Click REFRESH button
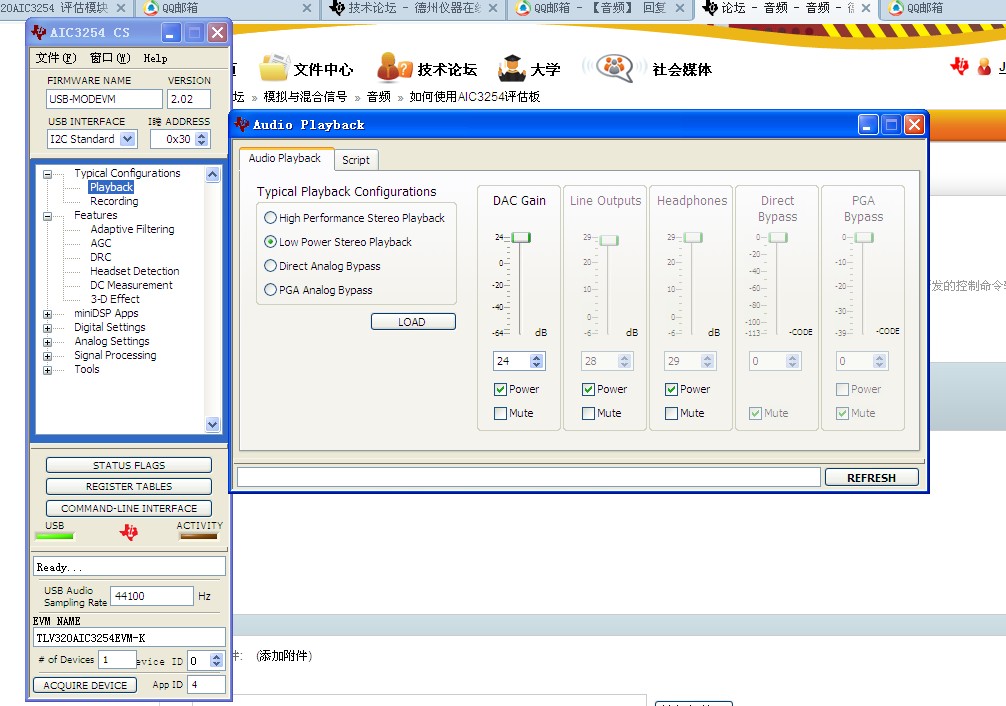This screenshot has height=706, width=1006. click(x=871, y=478)
